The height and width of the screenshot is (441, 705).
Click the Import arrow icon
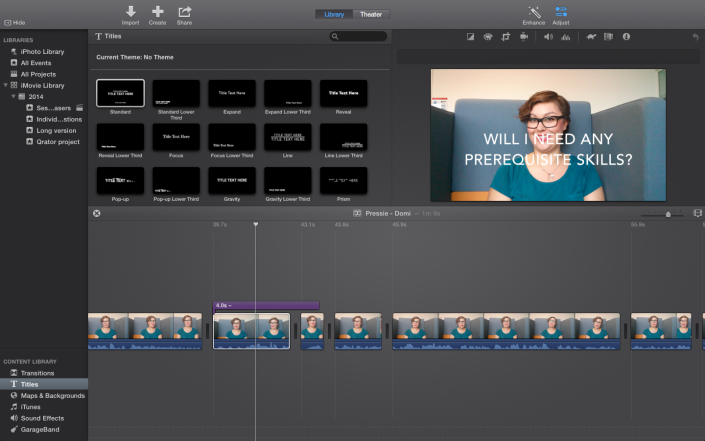point(130,12)
